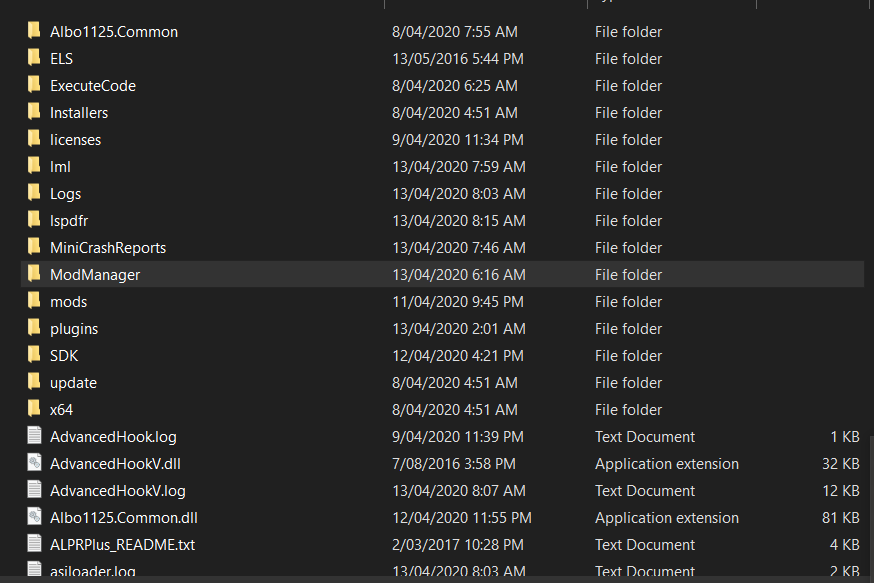Click the licenses folder name

(76, 140)
